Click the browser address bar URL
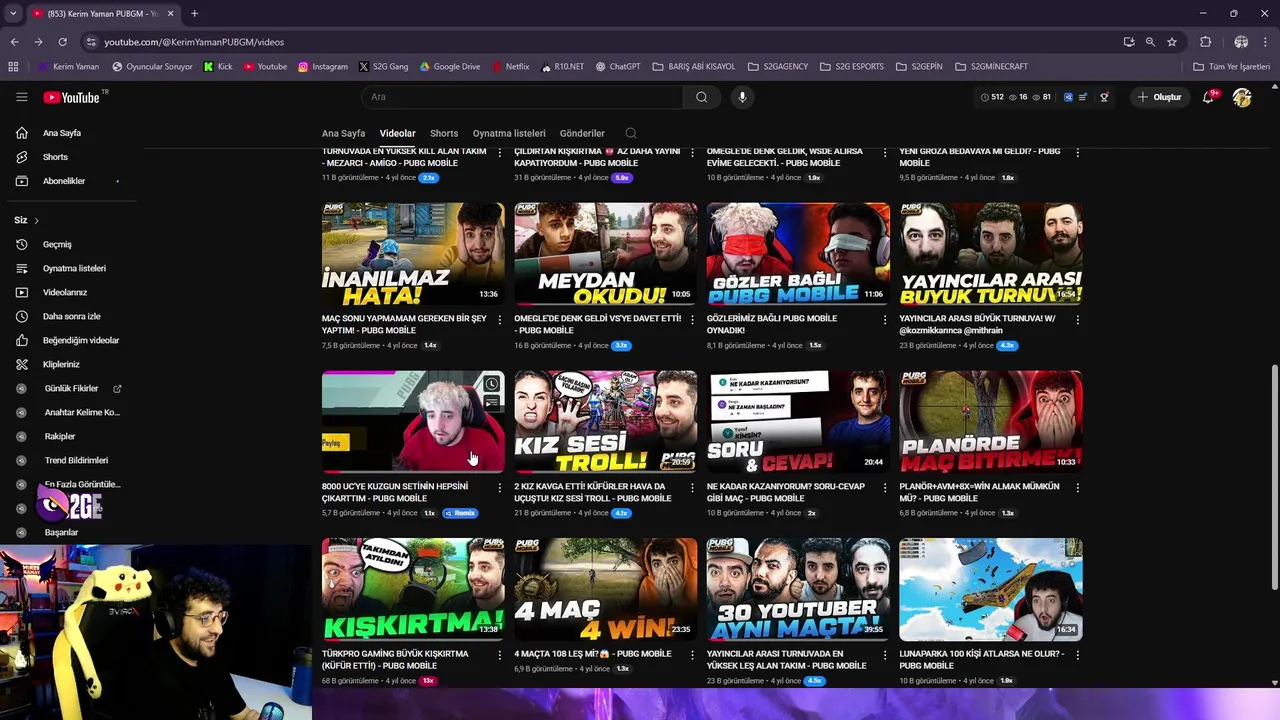The width and height of the screenshot is (1280, 720). pyautogui.click(x=194, y=42)
